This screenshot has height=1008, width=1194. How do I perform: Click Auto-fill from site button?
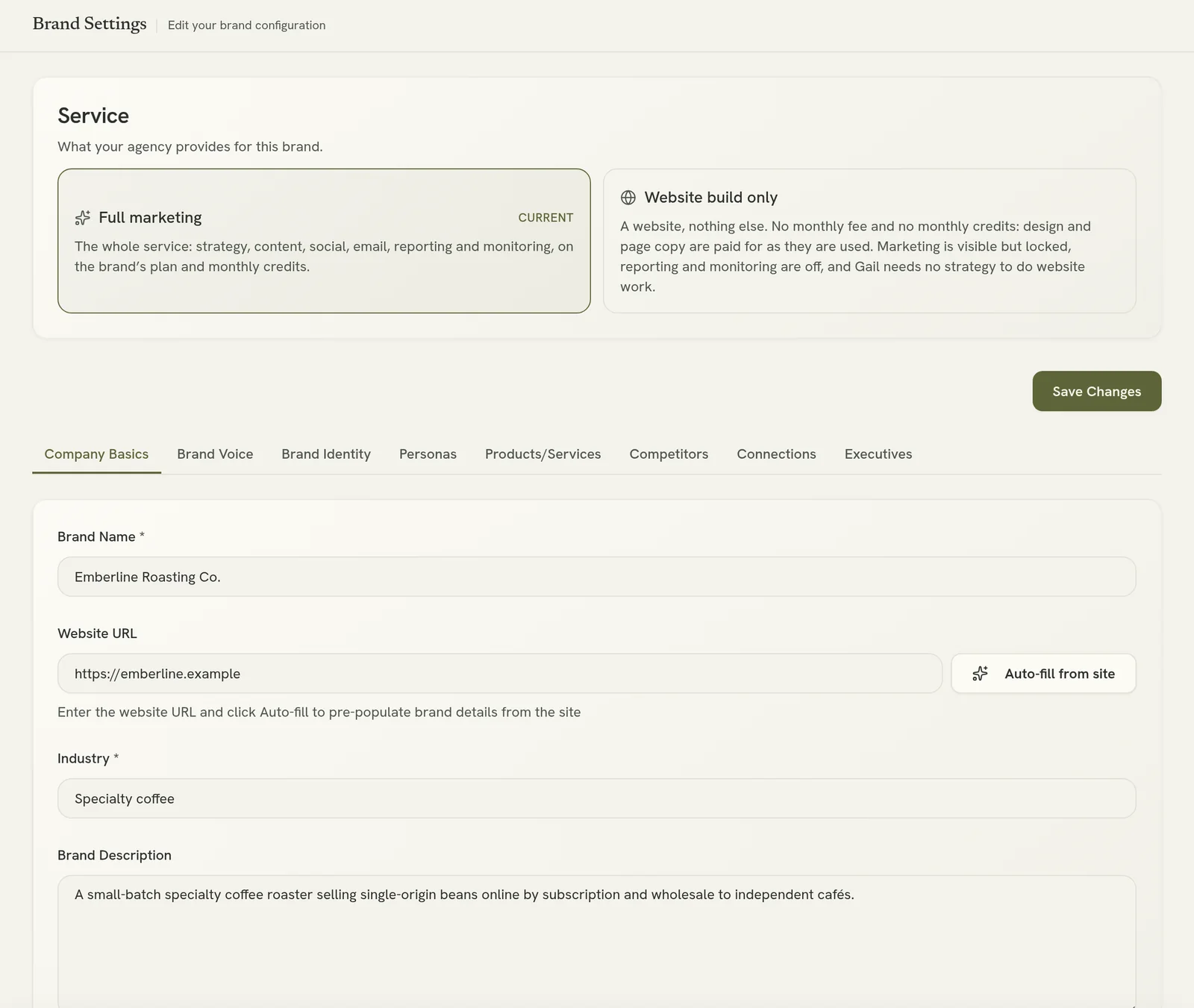tap(1043, 674)
